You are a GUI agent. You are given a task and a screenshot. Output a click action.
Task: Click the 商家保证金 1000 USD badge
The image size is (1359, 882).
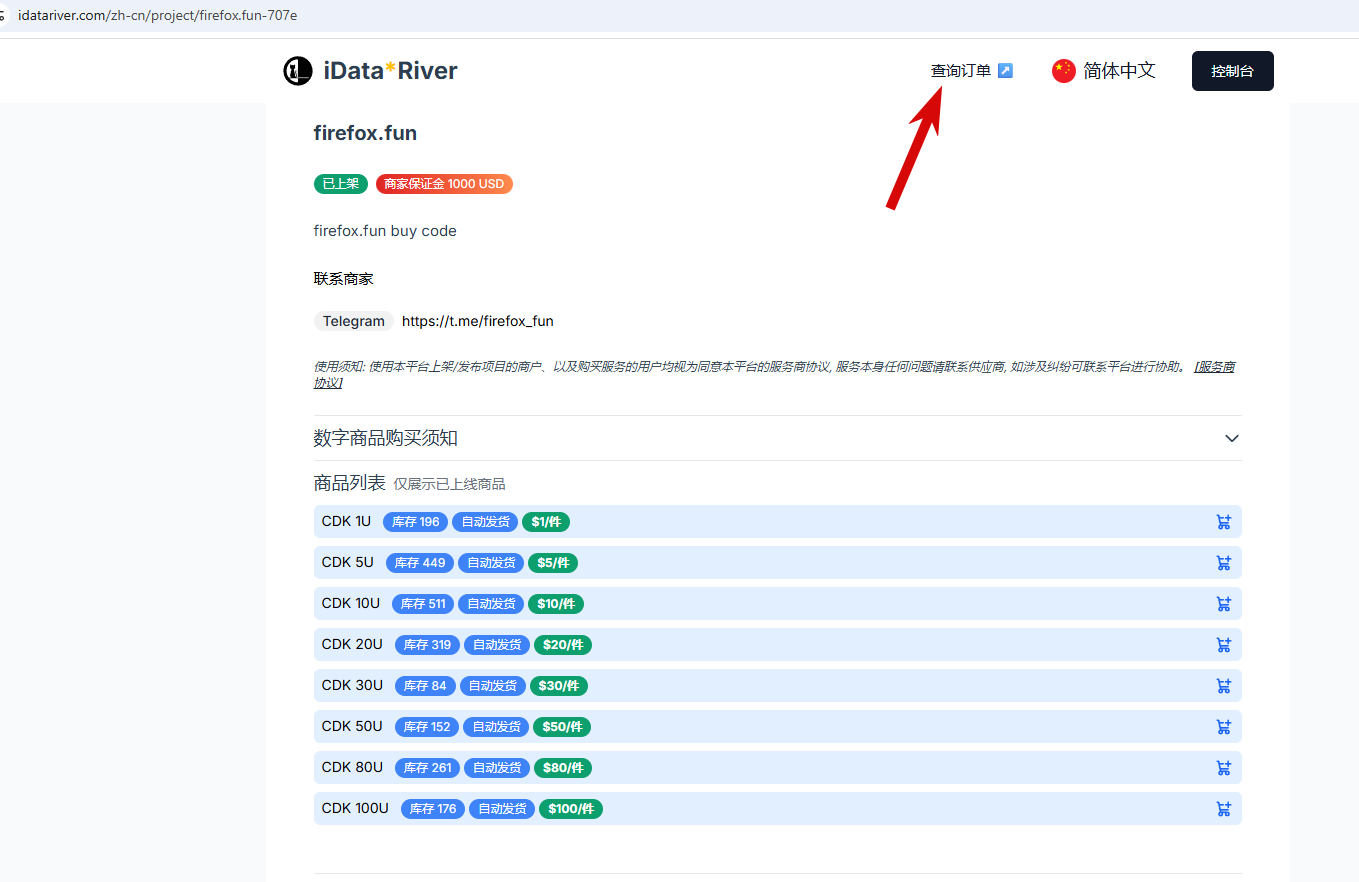[444, 184]
